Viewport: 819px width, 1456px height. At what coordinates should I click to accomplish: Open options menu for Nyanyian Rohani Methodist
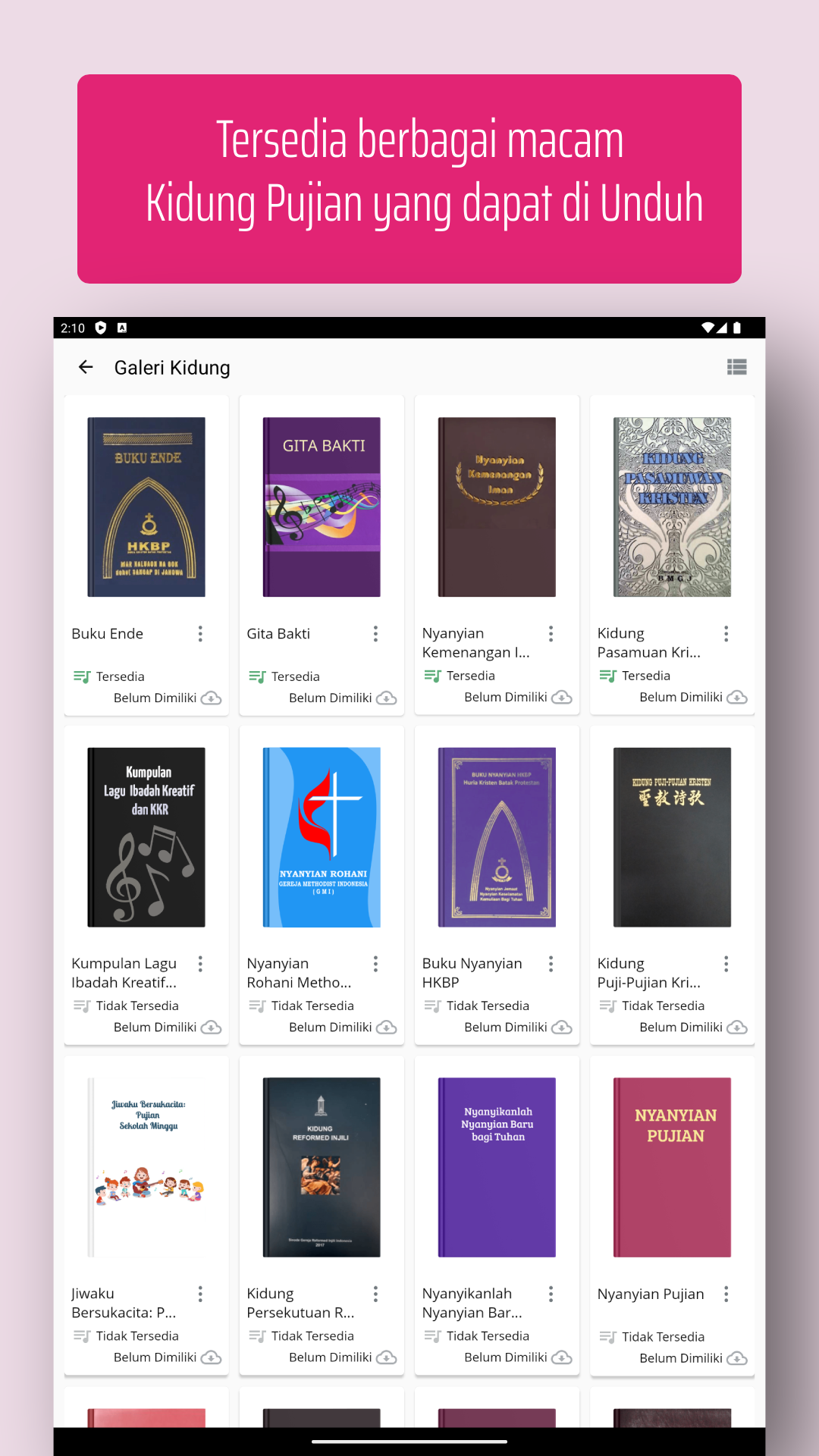pos(375,964)
